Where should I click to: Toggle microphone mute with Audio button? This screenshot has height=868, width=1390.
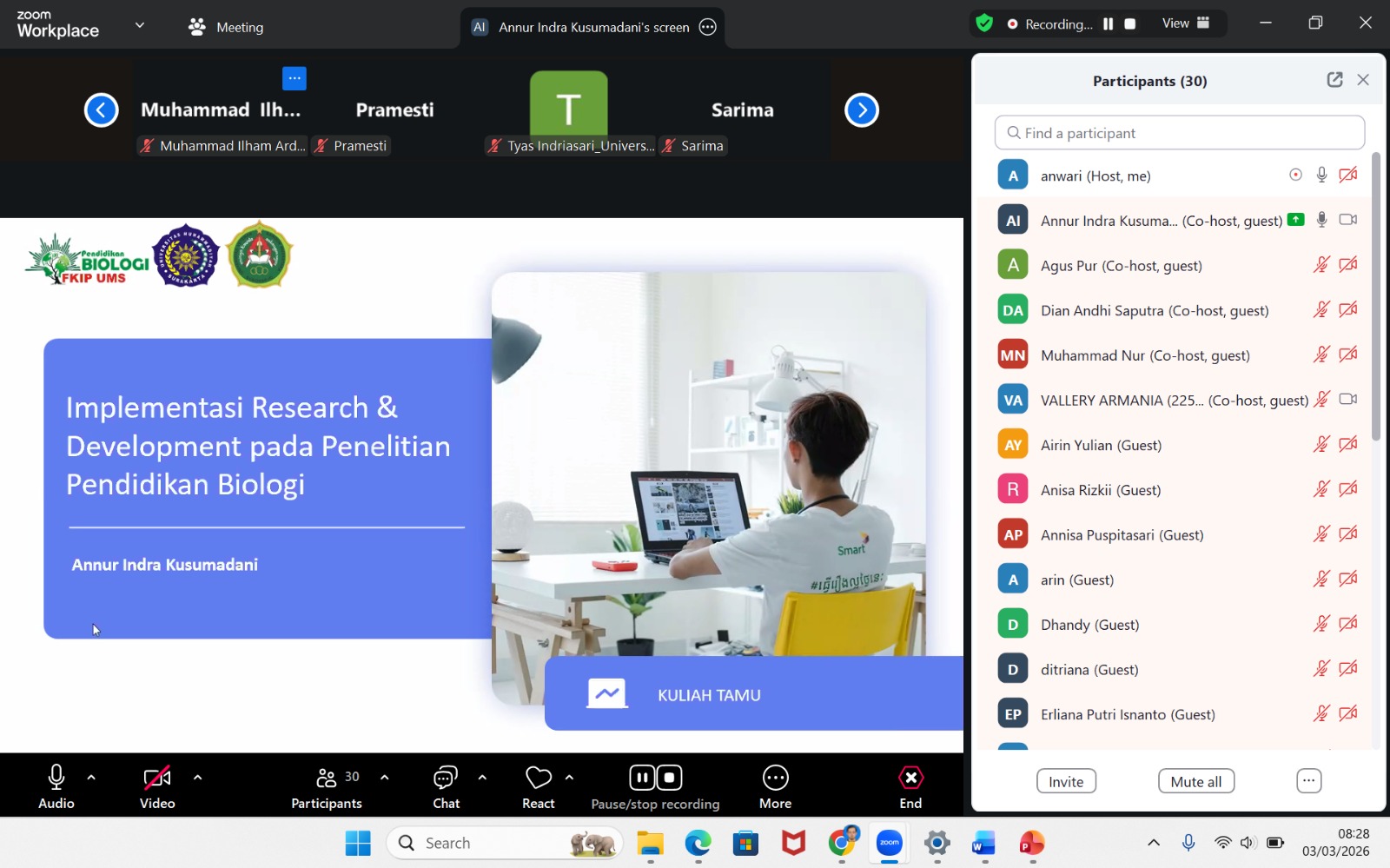point(56,786)
